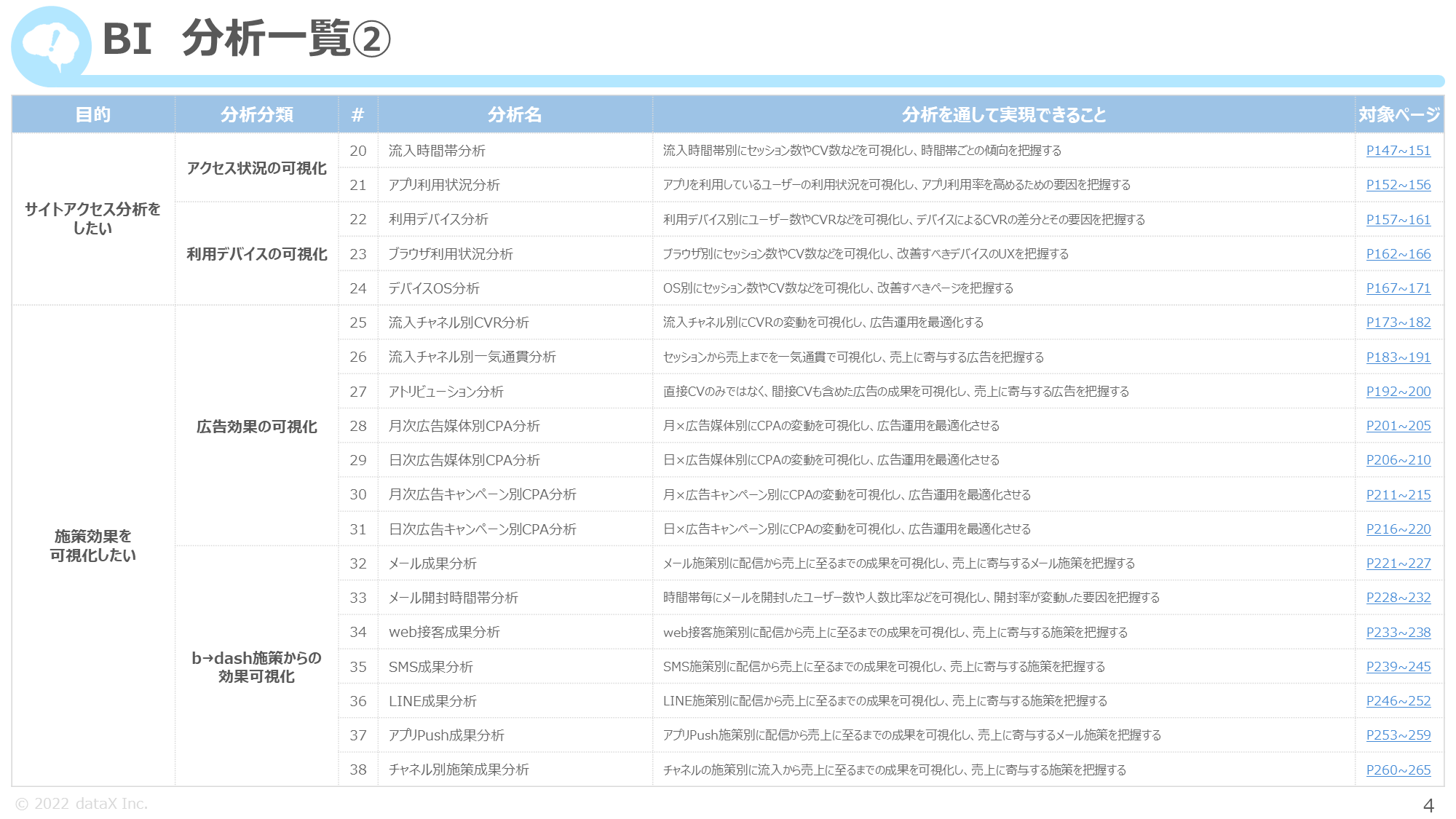Click the brain logo icon beside the title
The image size is (1456, 819).
coord(51,46)
